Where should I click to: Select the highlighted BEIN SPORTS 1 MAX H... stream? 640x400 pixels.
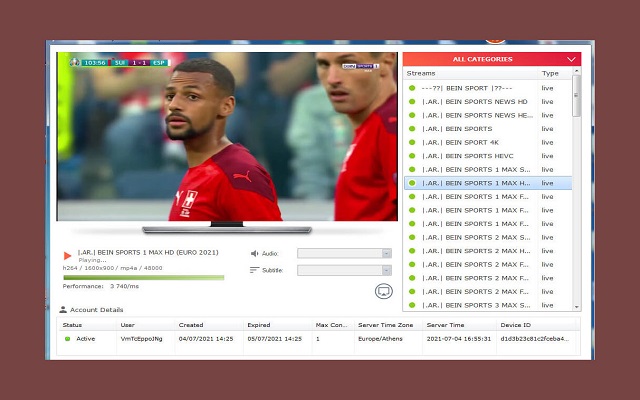488,183
